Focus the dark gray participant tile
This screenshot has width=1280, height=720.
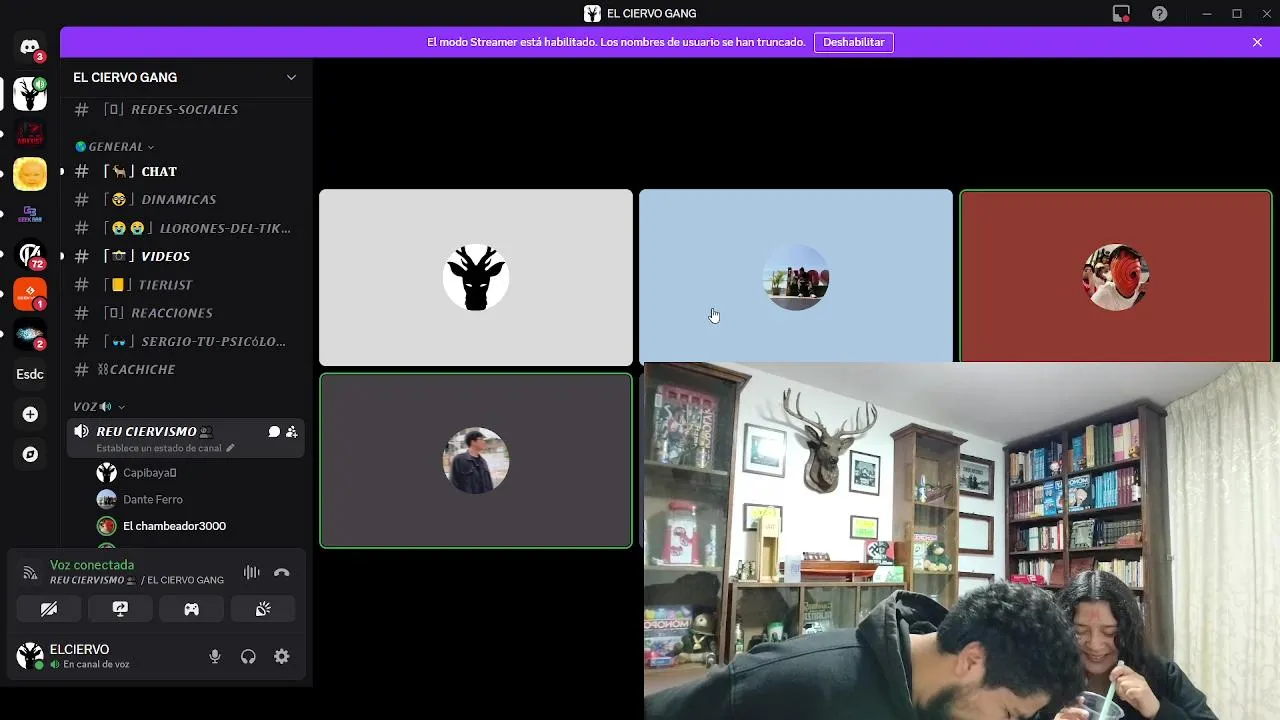[x=476, y=461]
